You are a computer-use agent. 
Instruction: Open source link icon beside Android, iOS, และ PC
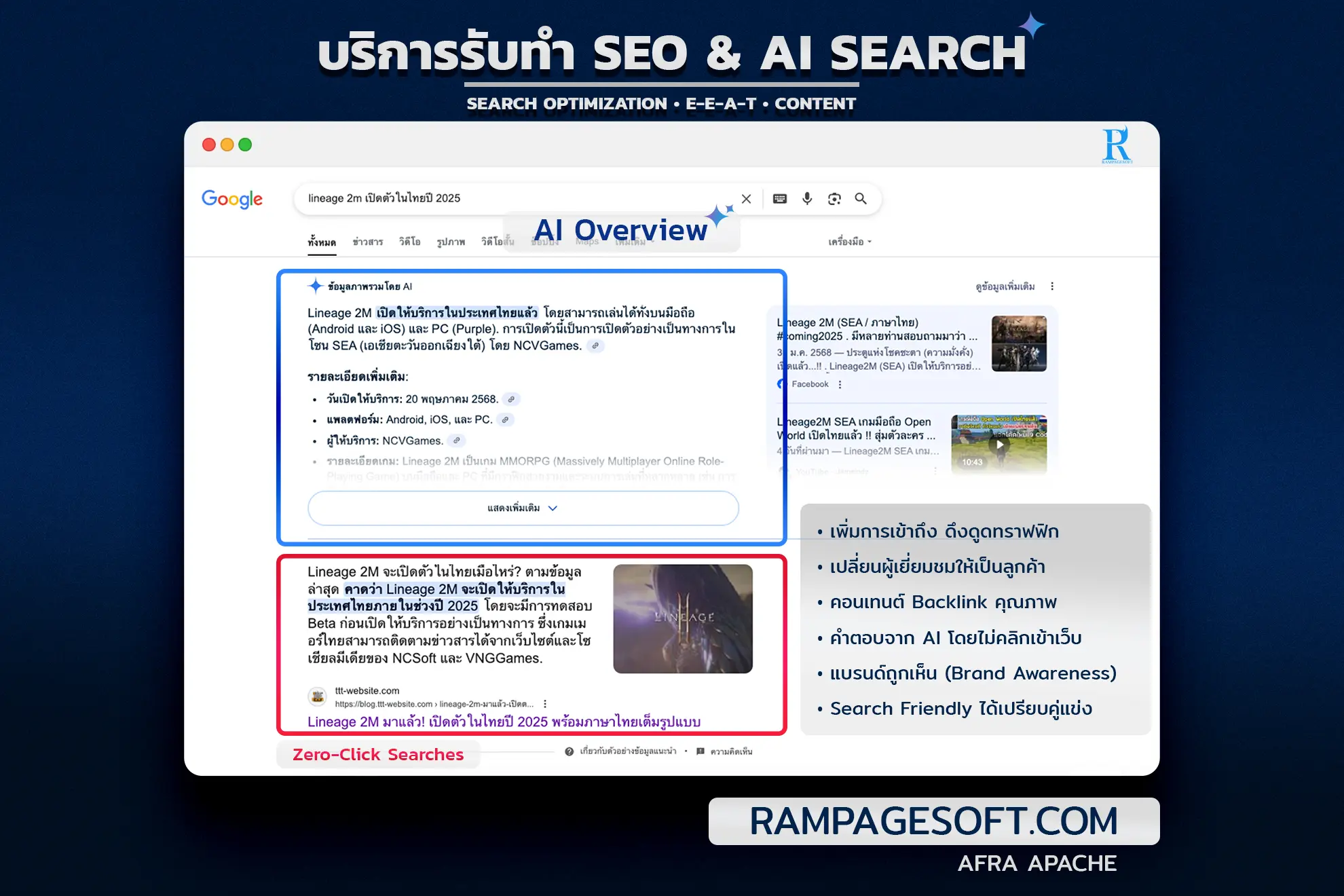(505, 420)
